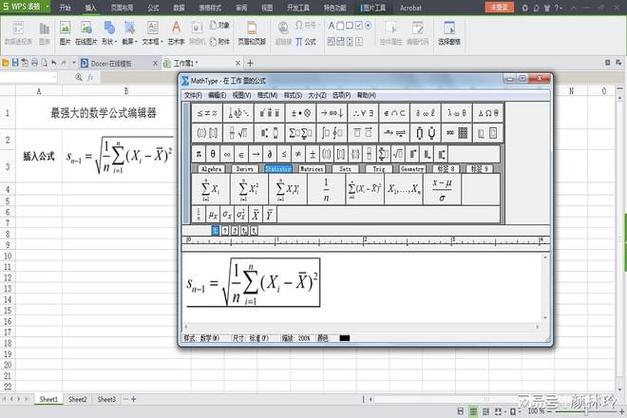Insert the 1/n fraction expression
This screenshot has height=418, width=627.
(x=326, y=189)
